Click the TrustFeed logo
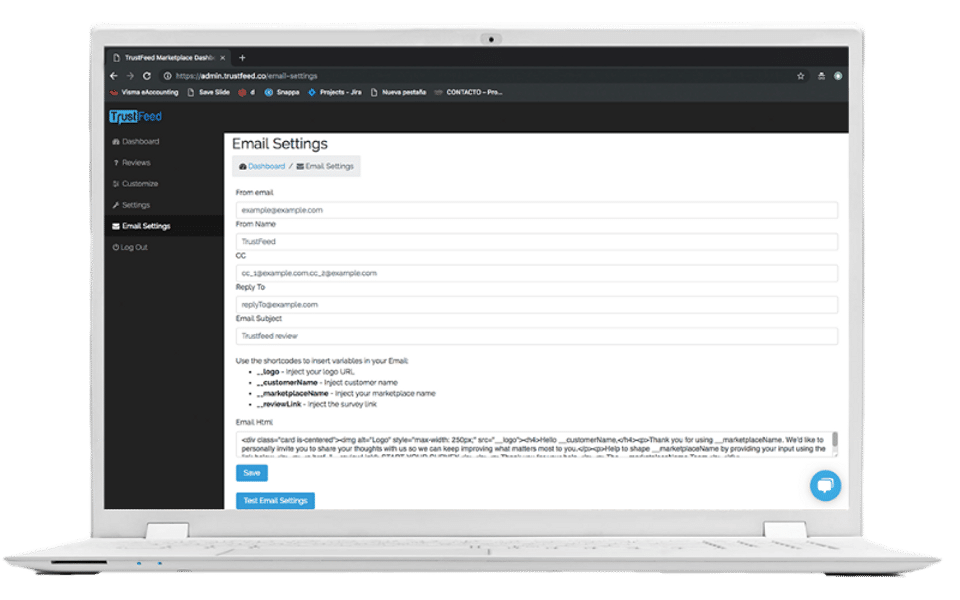This screenshot has width=960, height=600. [x=135, y=116]
